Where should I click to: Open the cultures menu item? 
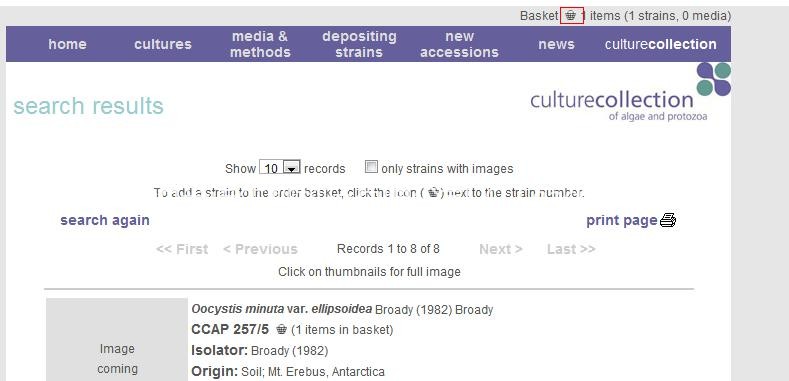[x=163, y=44]
